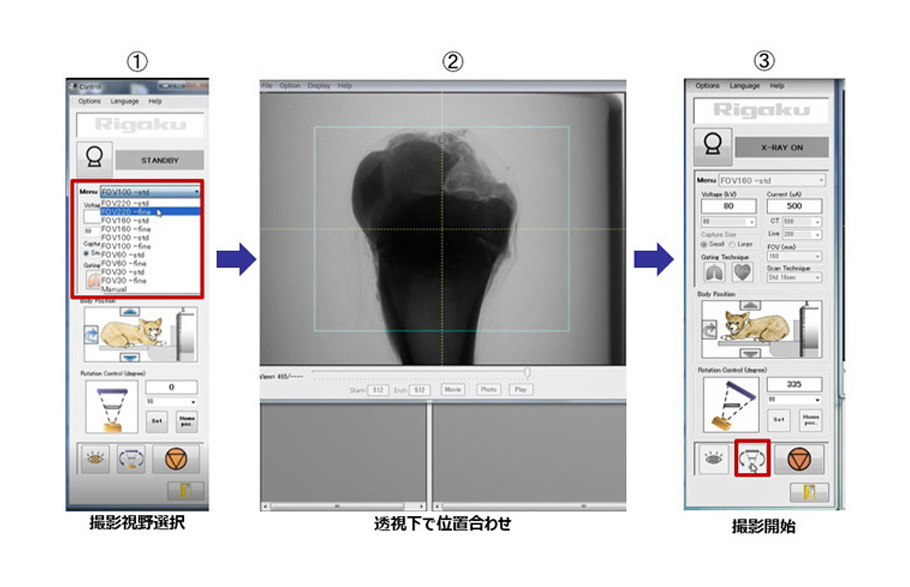Click Voltage field showing 80

pyautogui.click(x=728, y=206)
